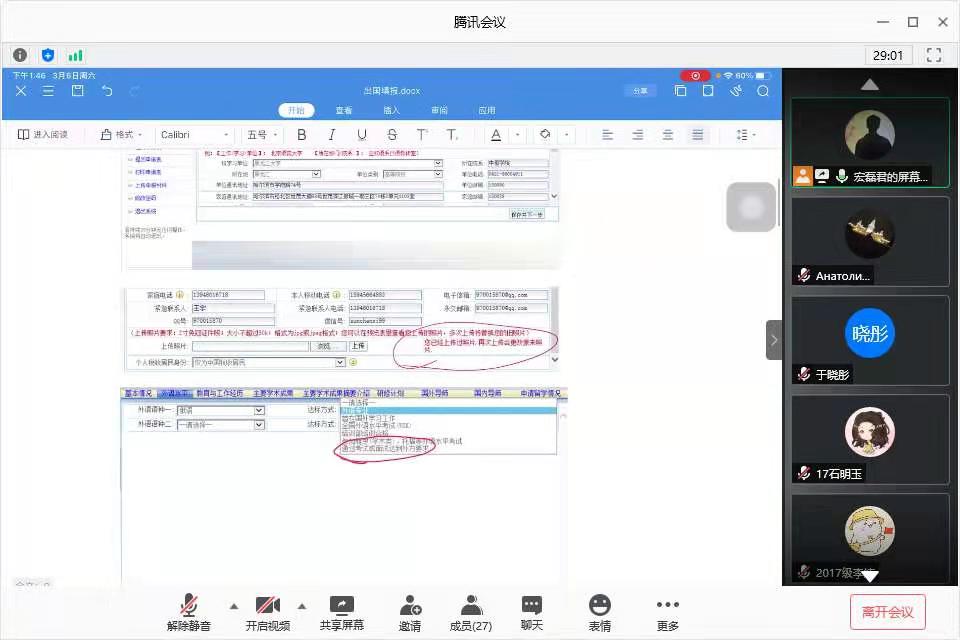This screenshot has height=640, width=960.
Task: Click the blue security shield icon
Action: [x=48, y=55]
